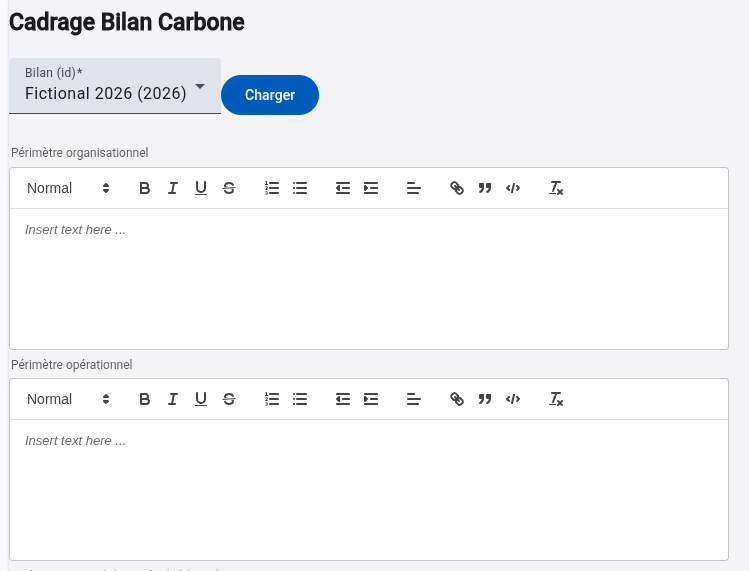
Task: Focus the Périmètre opérationnel text area
Action: point(368,489)
